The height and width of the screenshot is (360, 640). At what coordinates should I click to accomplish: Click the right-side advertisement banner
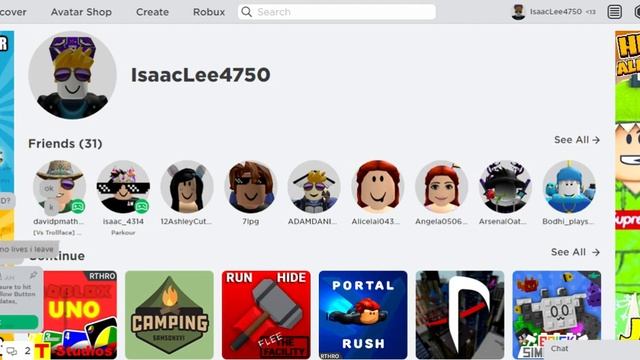627,186
